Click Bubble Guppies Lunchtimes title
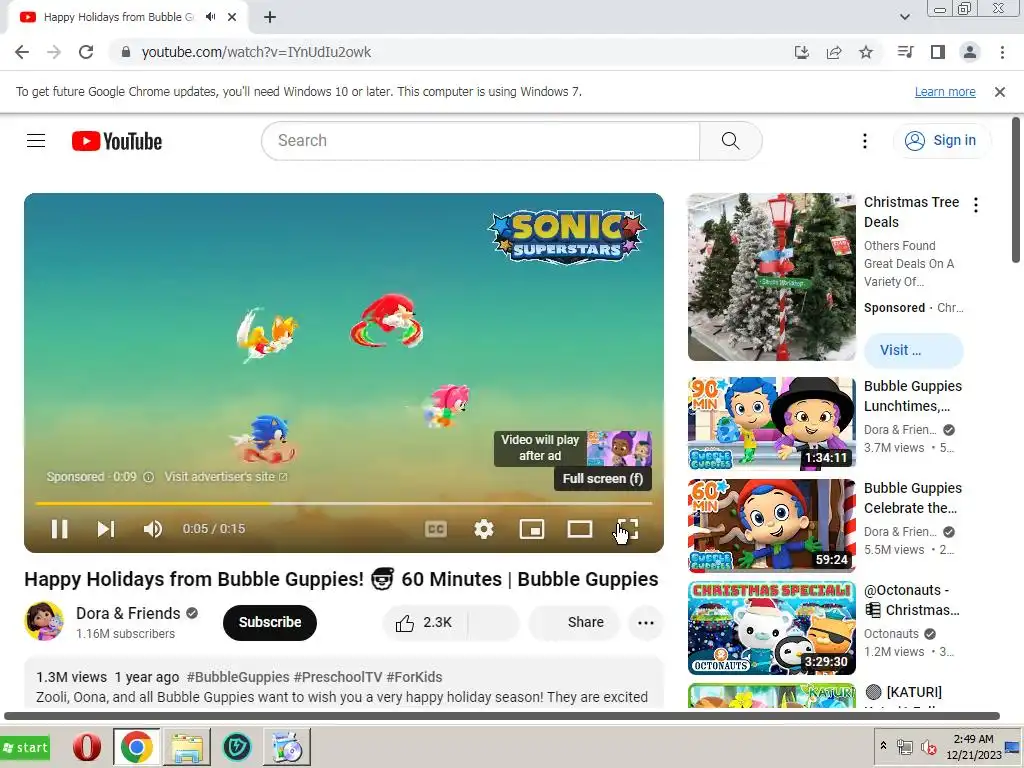 (x=913, y=396)
